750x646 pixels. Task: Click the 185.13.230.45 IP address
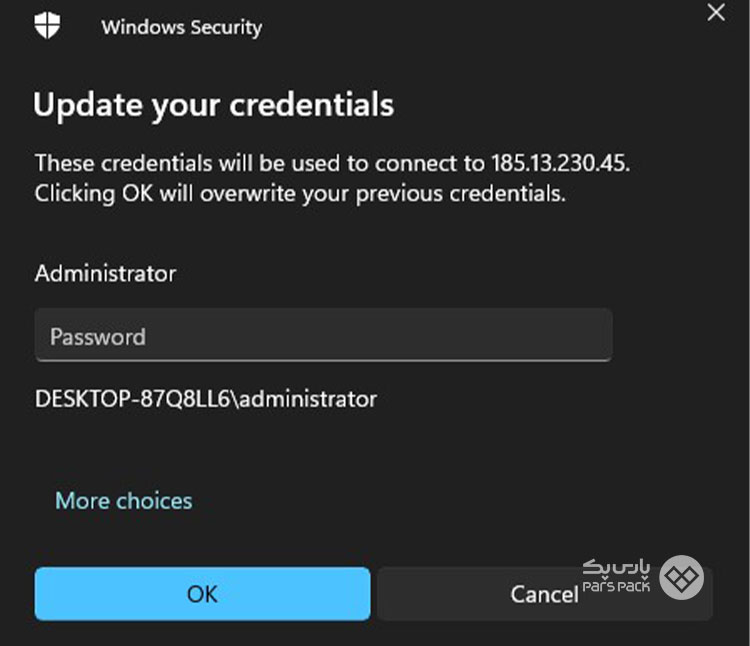click(559, 163)
